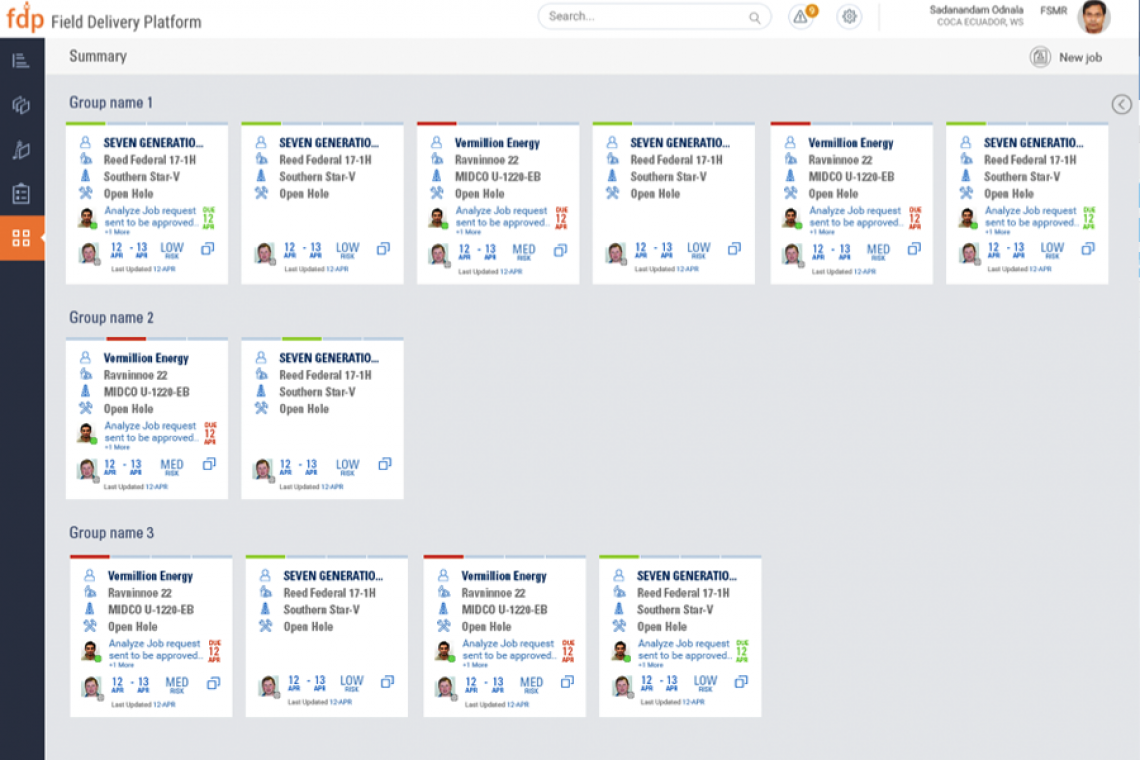Screen dimensions: 1140x760
Task: Open settings gear in top bar
Action: pyautogui.click(x=849, y=17)
